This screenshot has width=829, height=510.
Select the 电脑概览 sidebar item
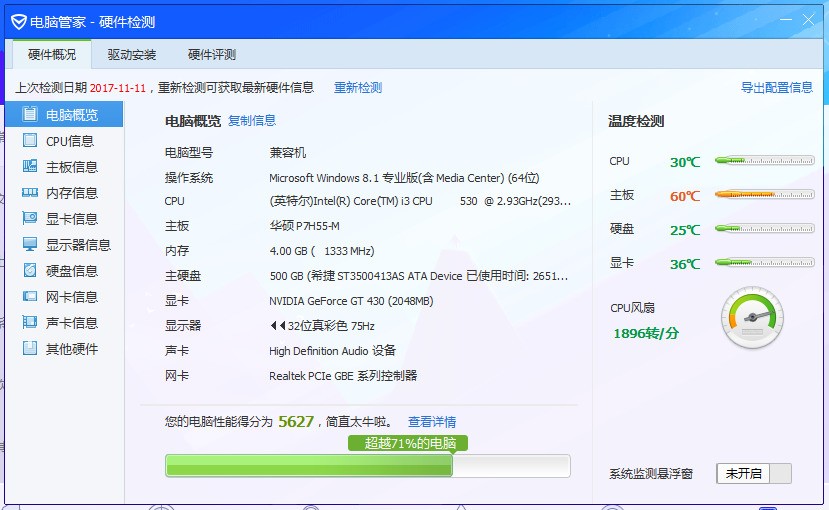(63, 114)
